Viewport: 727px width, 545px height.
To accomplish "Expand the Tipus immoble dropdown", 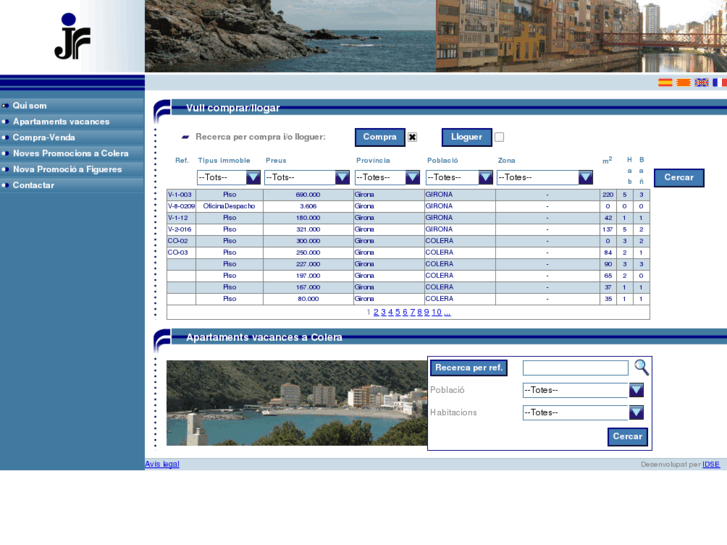I will [x=253, y=178].
